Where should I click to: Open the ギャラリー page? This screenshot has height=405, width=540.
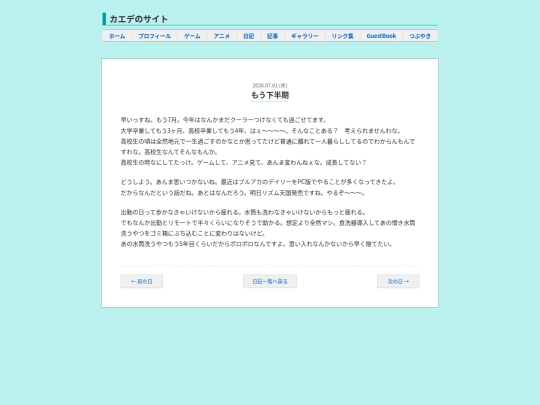click(x=304, y=36)
